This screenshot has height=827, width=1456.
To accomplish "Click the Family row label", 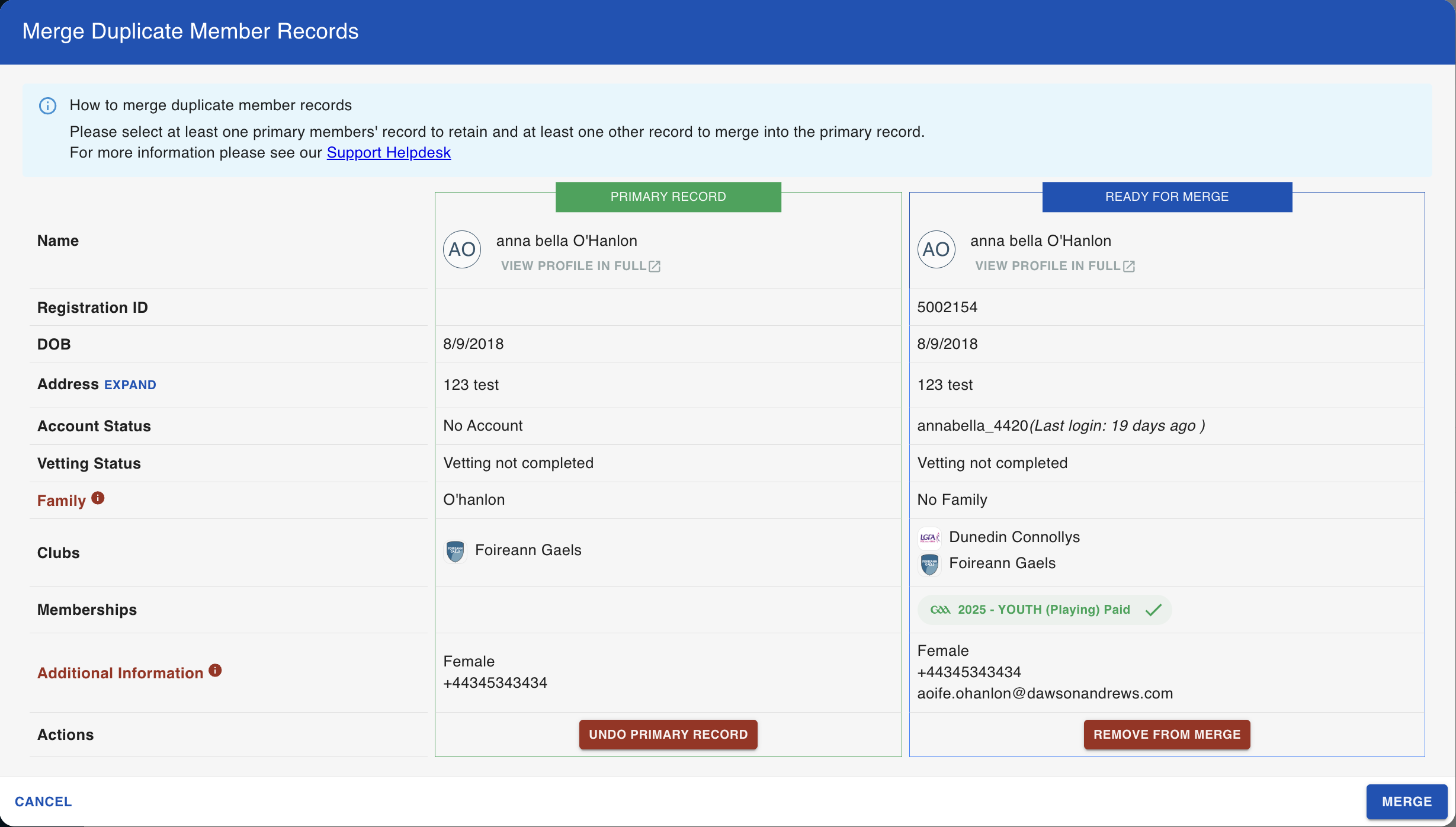I will coord(62,501).
